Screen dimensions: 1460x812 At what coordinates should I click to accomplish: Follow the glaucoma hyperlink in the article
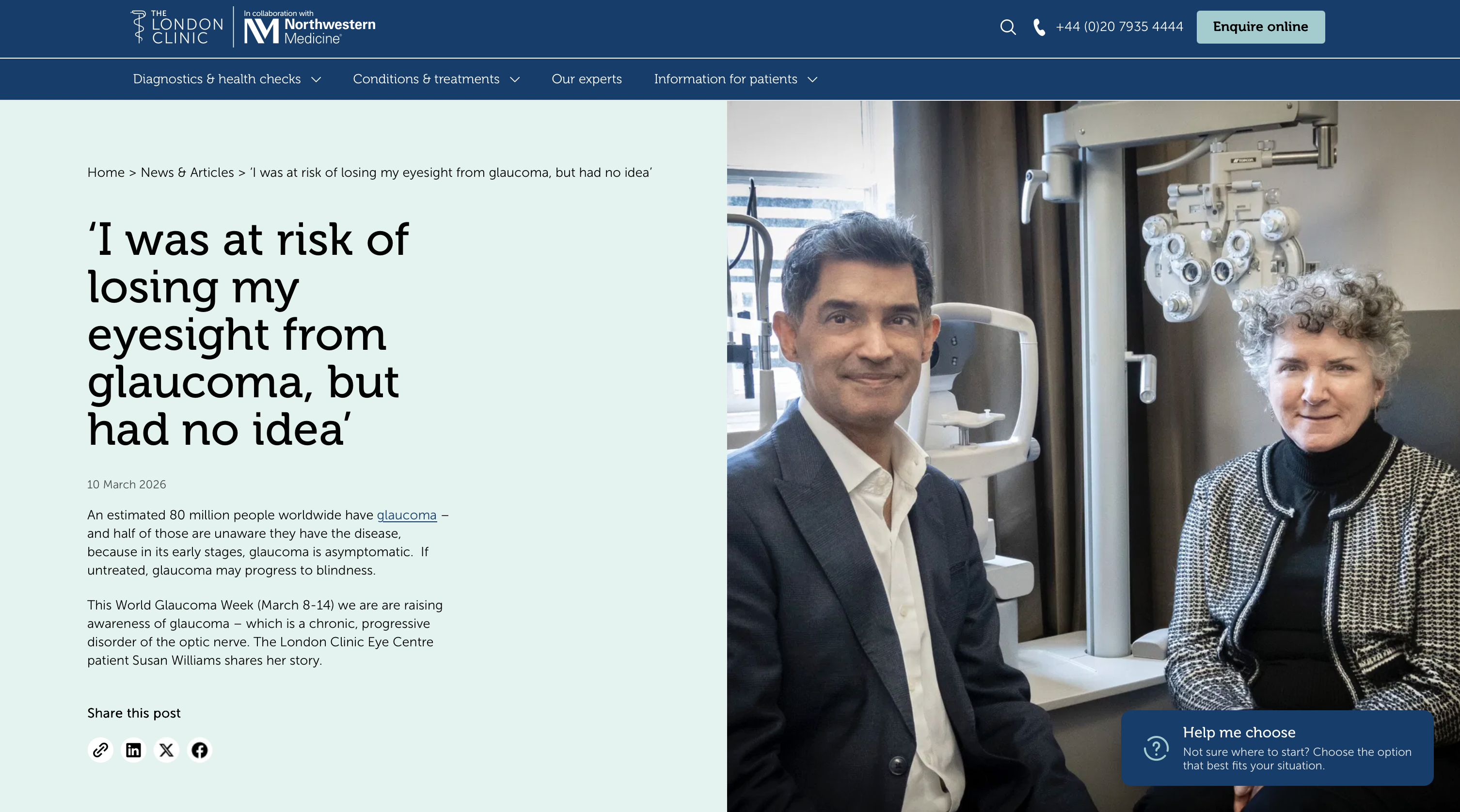tap(406, 515)
